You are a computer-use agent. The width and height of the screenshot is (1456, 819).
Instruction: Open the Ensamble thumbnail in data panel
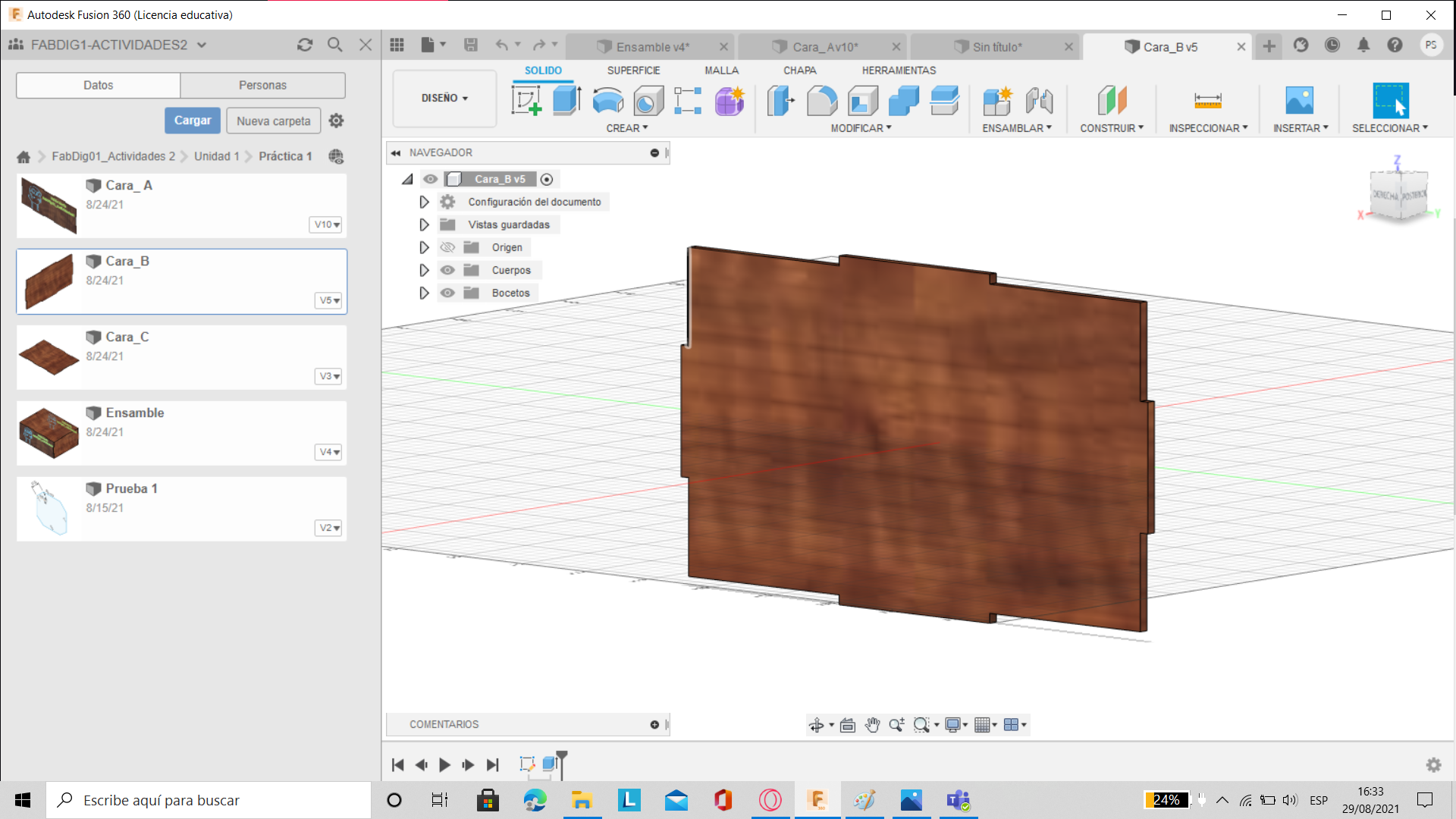pos(49,433)
